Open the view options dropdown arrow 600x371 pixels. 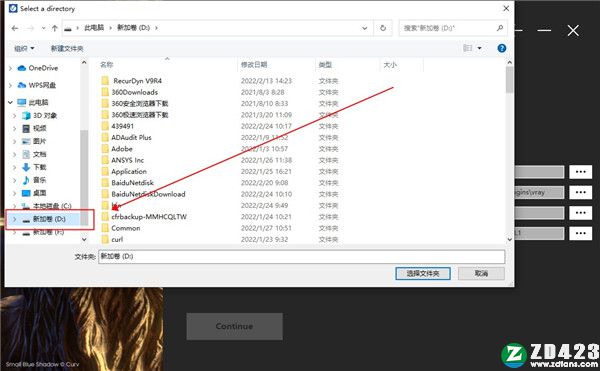479,48
